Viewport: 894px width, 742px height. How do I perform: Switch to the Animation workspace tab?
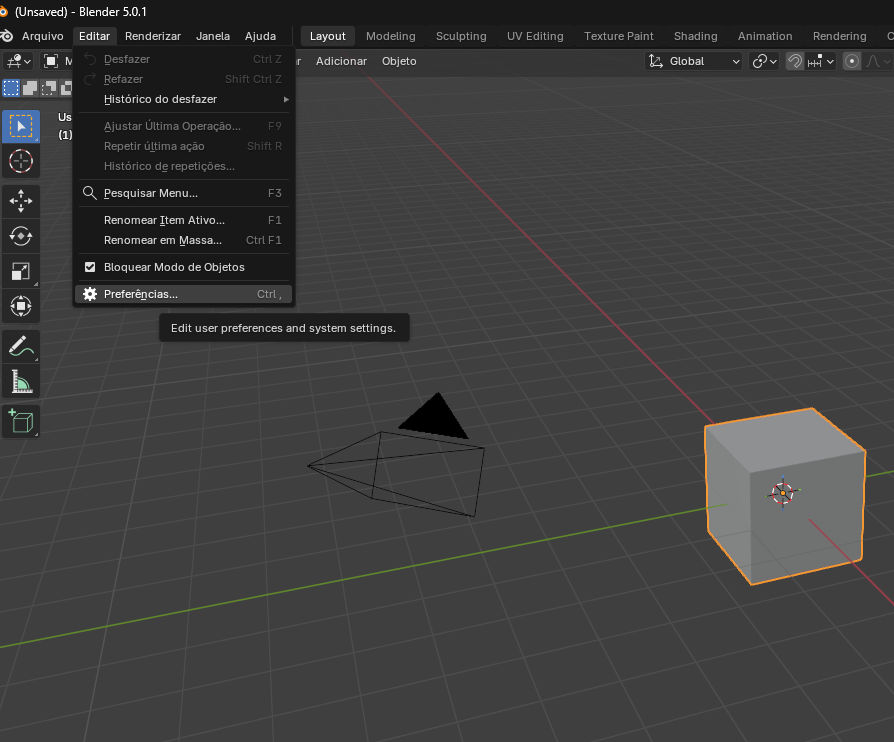[765, 36]
